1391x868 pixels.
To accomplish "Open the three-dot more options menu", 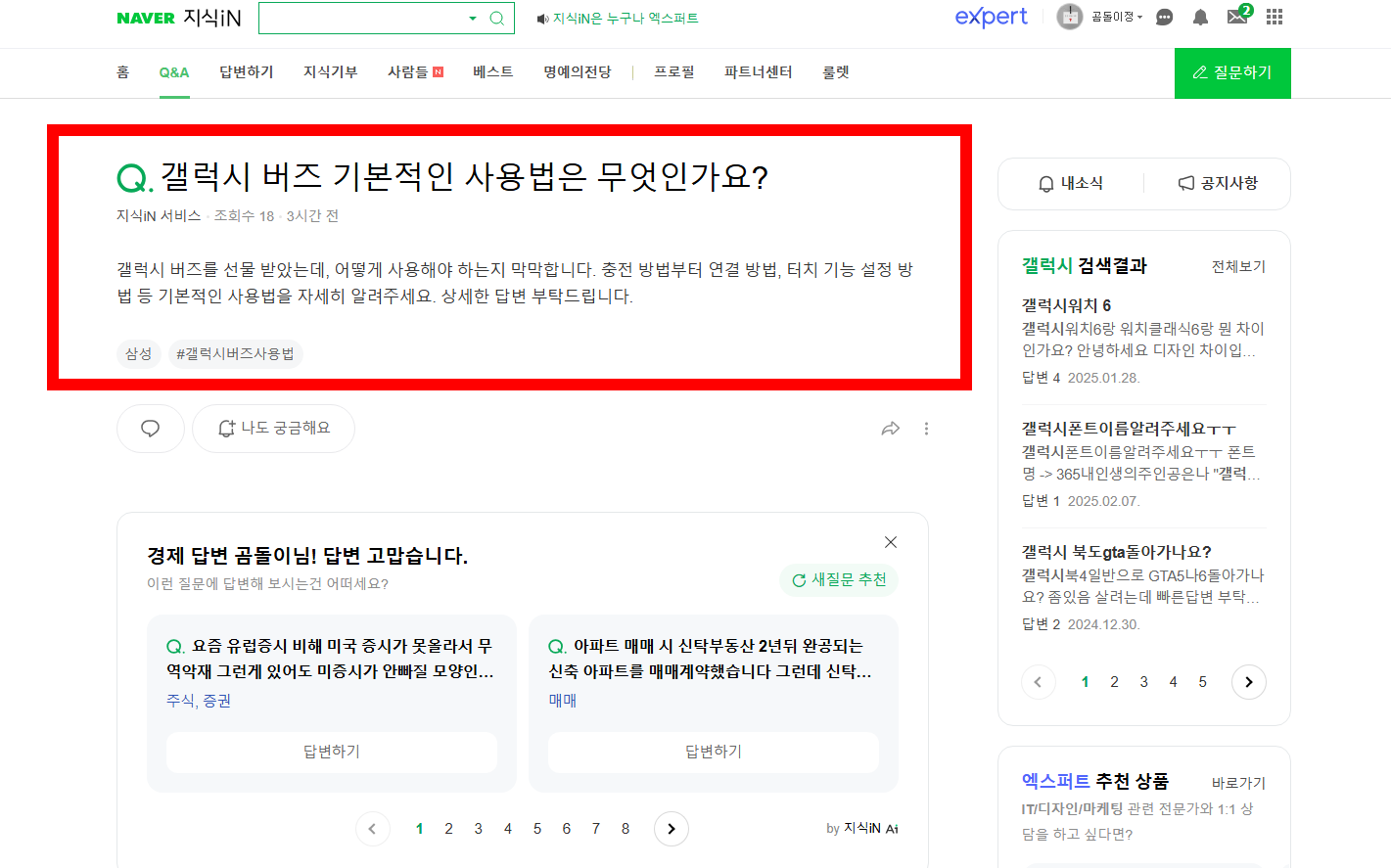I will (926, 429).
